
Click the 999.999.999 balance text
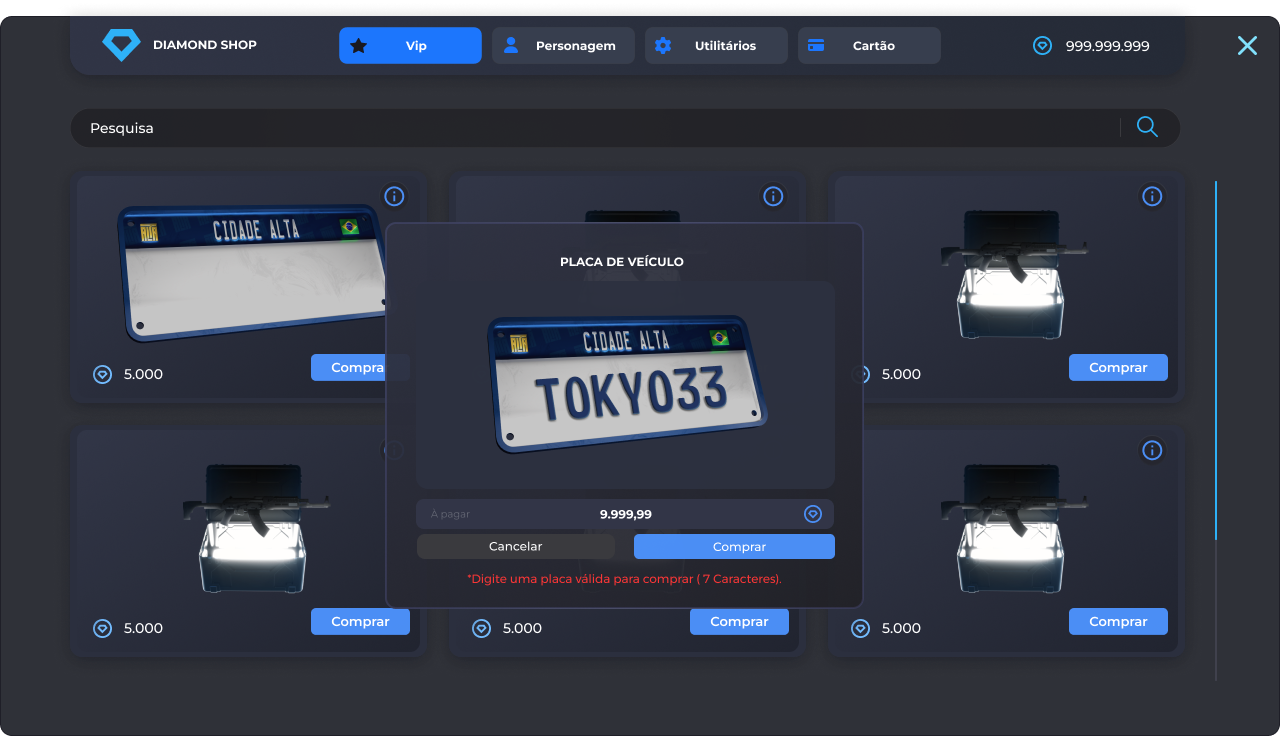[1107, 46]
